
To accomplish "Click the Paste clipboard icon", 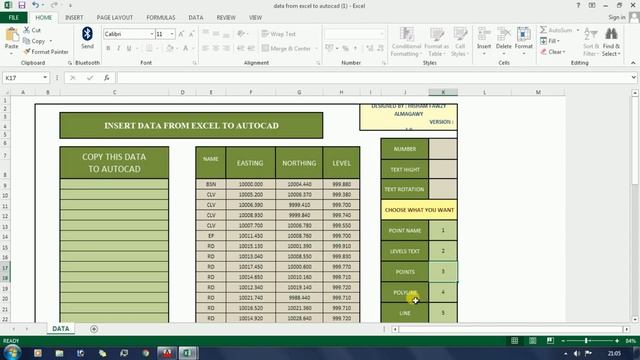I will (x=11, y=35).
